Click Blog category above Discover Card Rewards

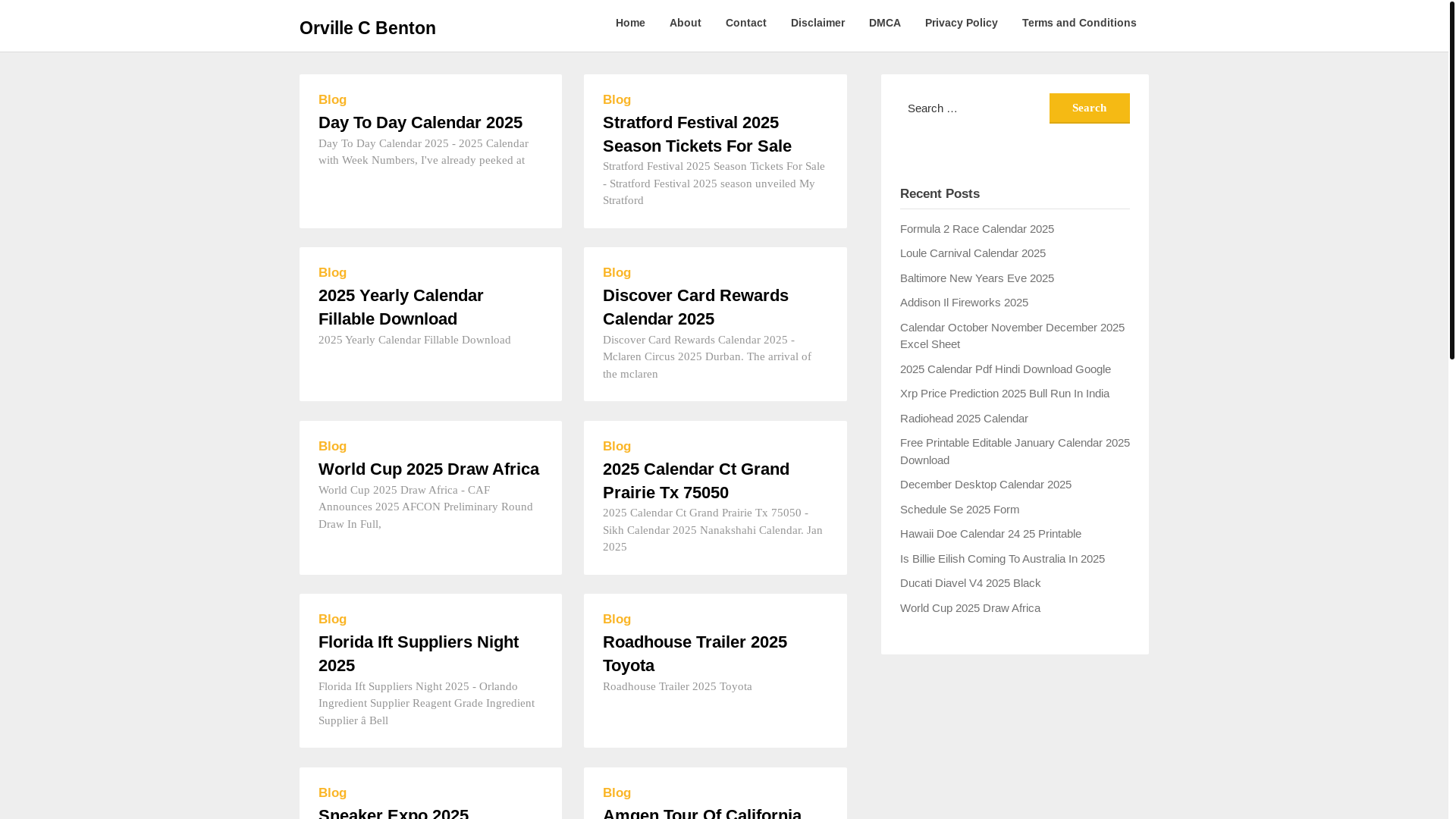coord(617,273)
